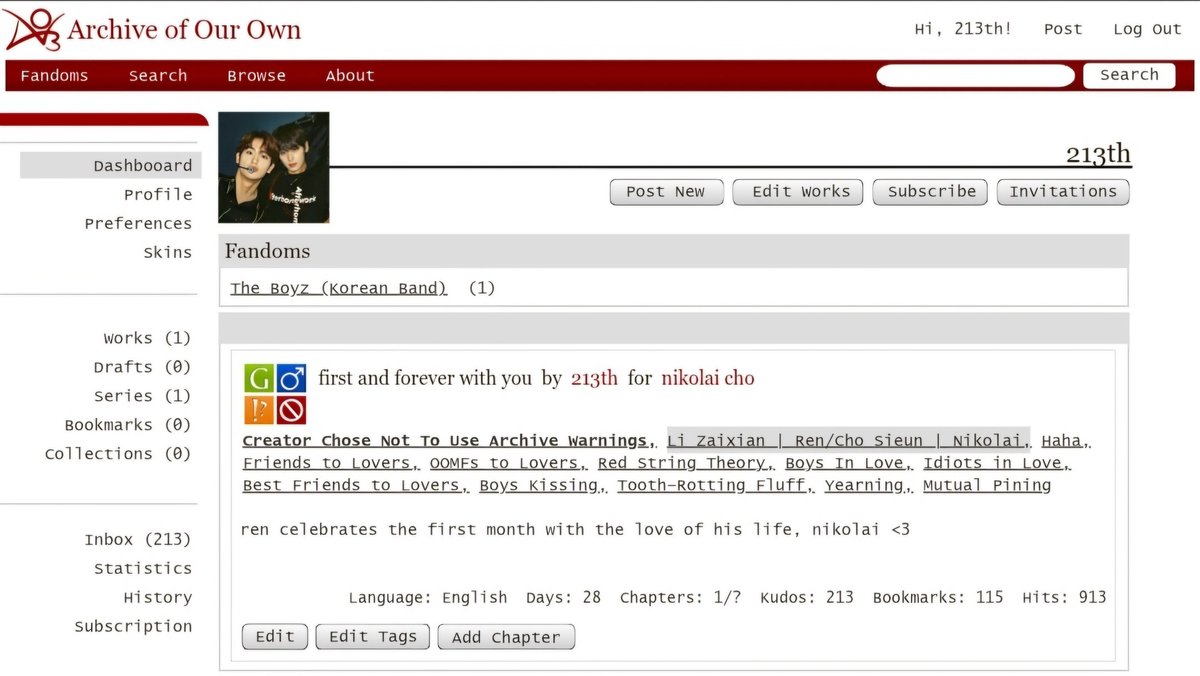Open Profile in the sidebar
Image resolution: width=1200 pixels, height=676 pixels.
(x=158, y=195)
